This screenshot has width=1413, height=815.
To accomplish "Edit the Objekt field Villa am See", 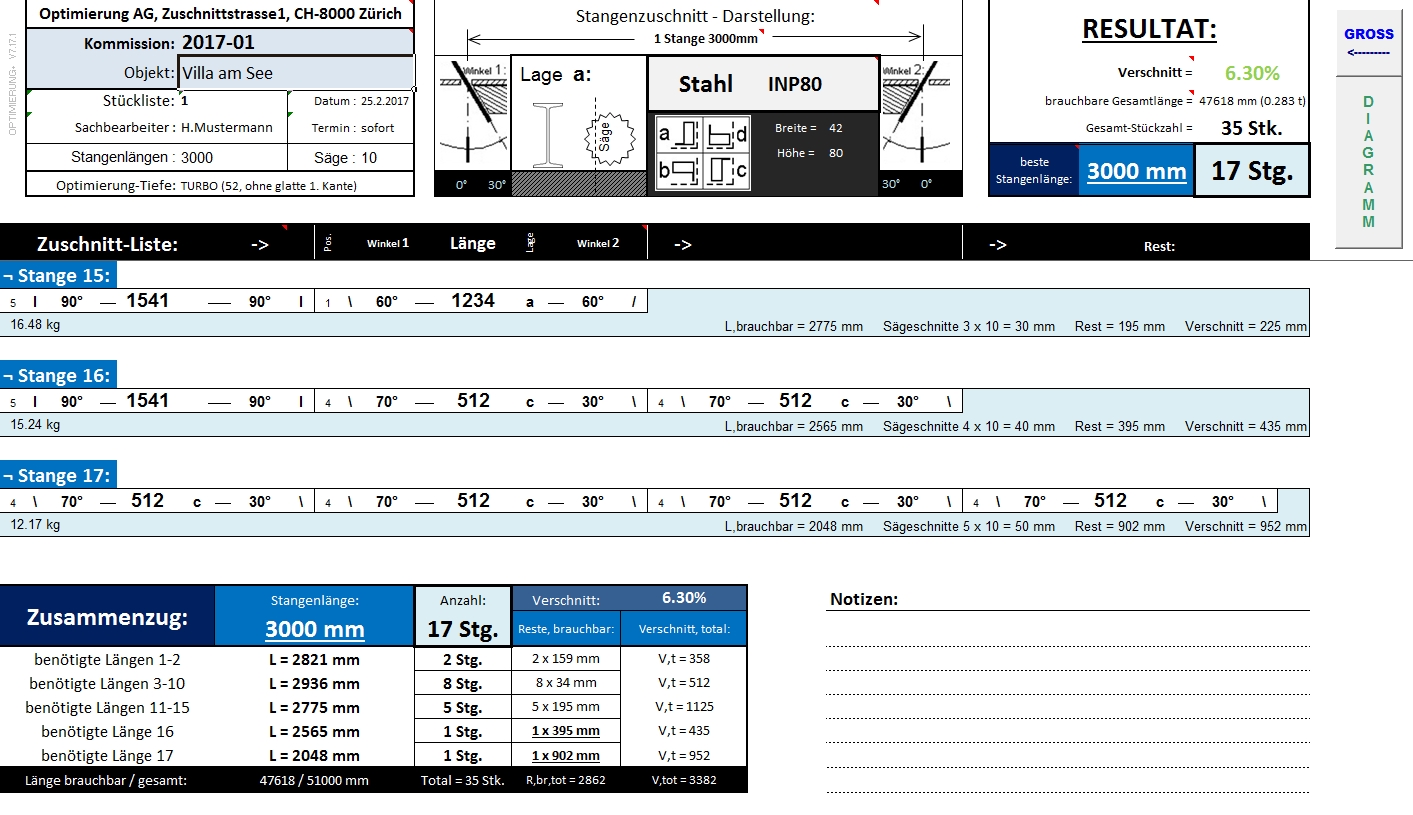I will [296, 73].
